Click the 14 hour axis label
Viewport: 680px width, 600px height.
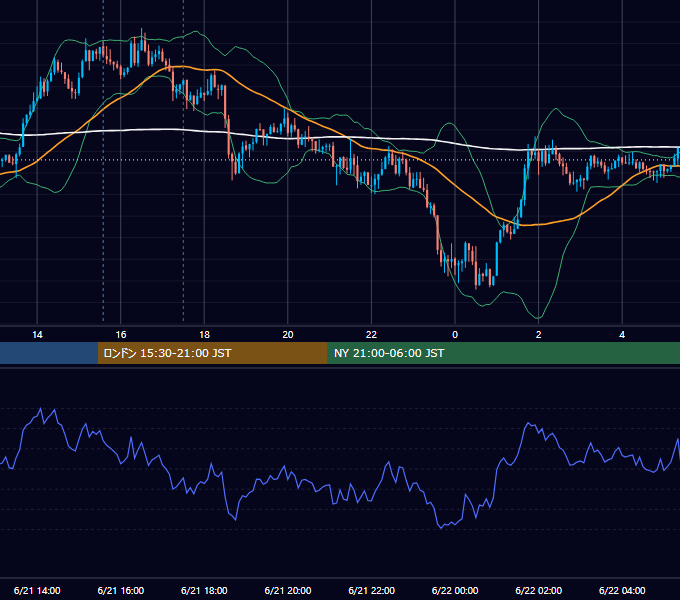[37, 335]
